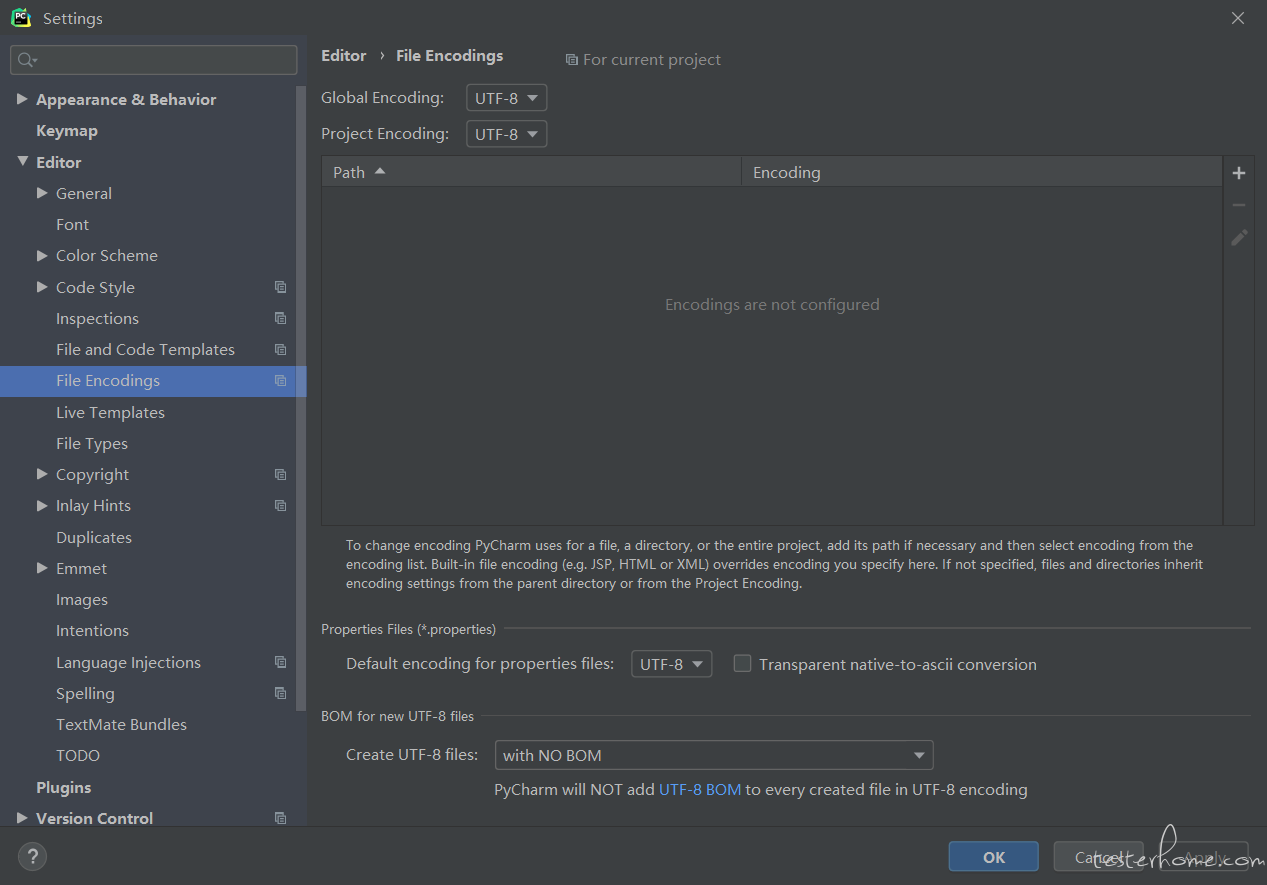
Task: Sort the table by the Path column header
Action: (531, 172)
